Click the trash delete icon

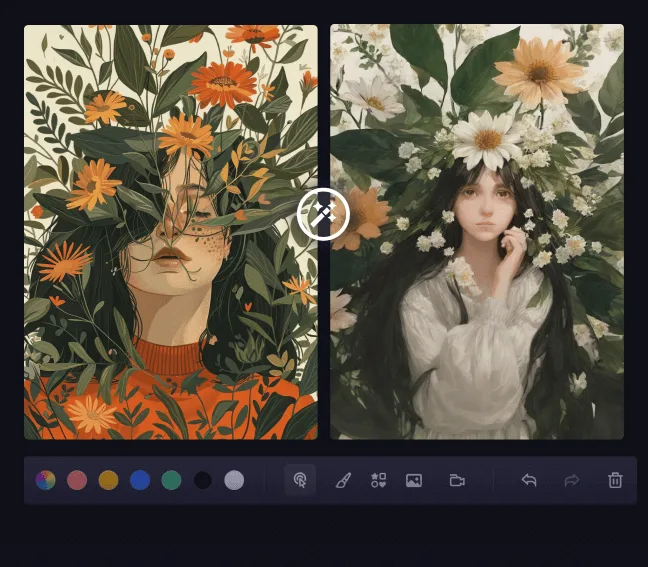[615, 480]
